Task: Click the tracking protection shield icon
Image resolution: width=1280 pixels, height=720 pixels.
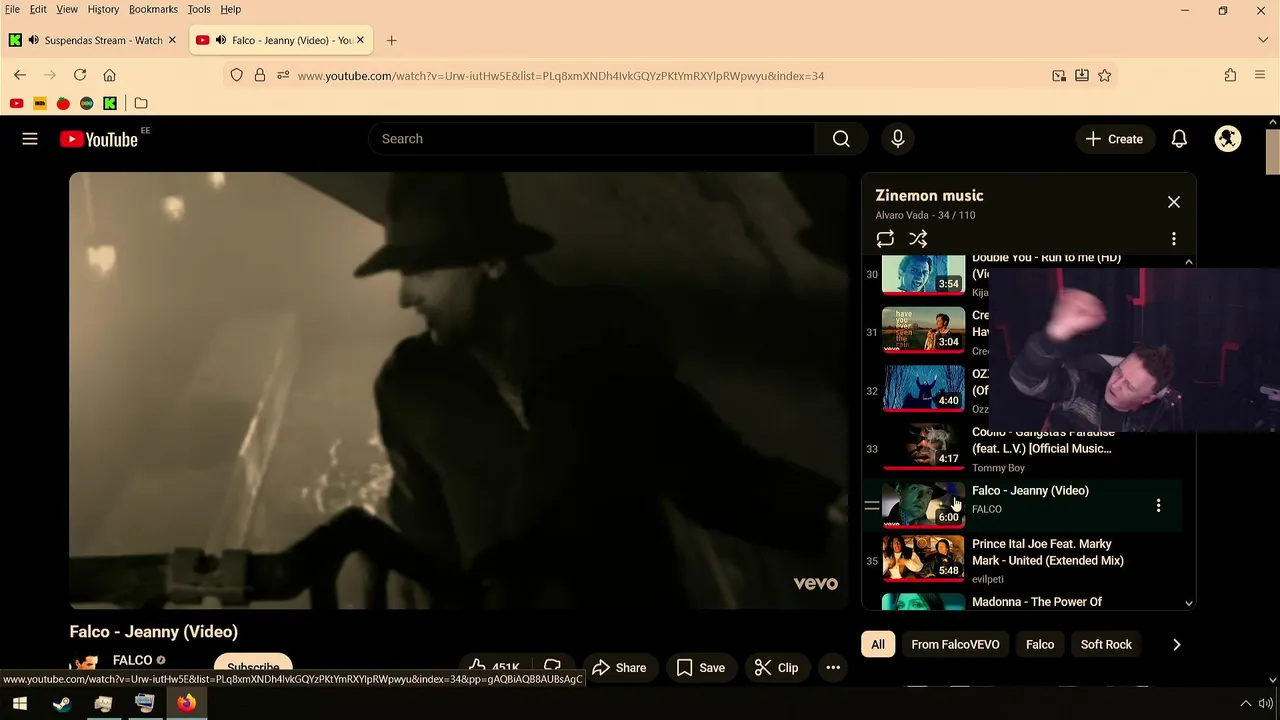Action: [237, 75]
